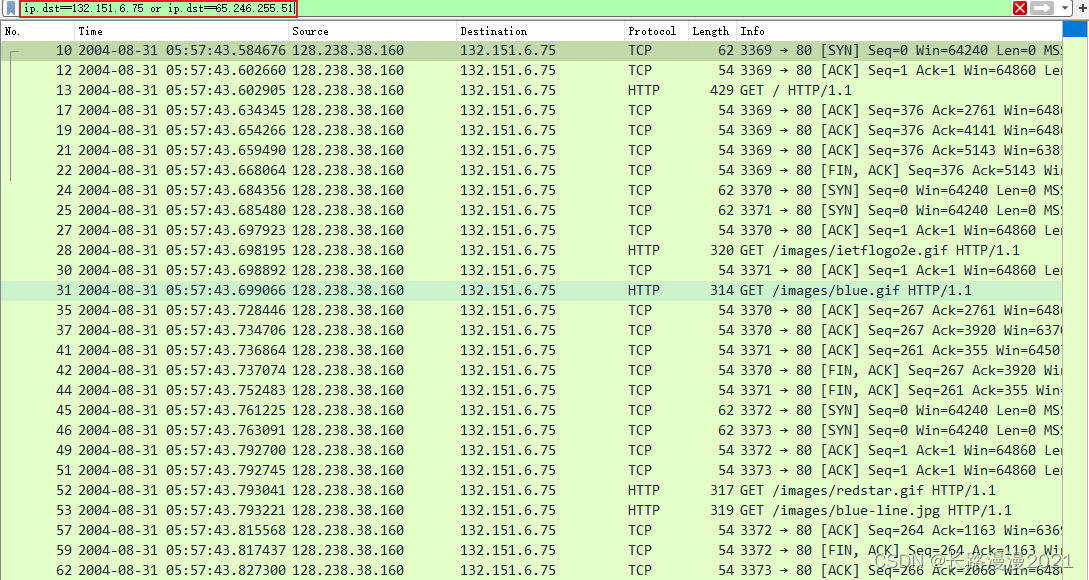The image size is (1089, 580).
Task: Select packet 27 row
Action: 531,231
